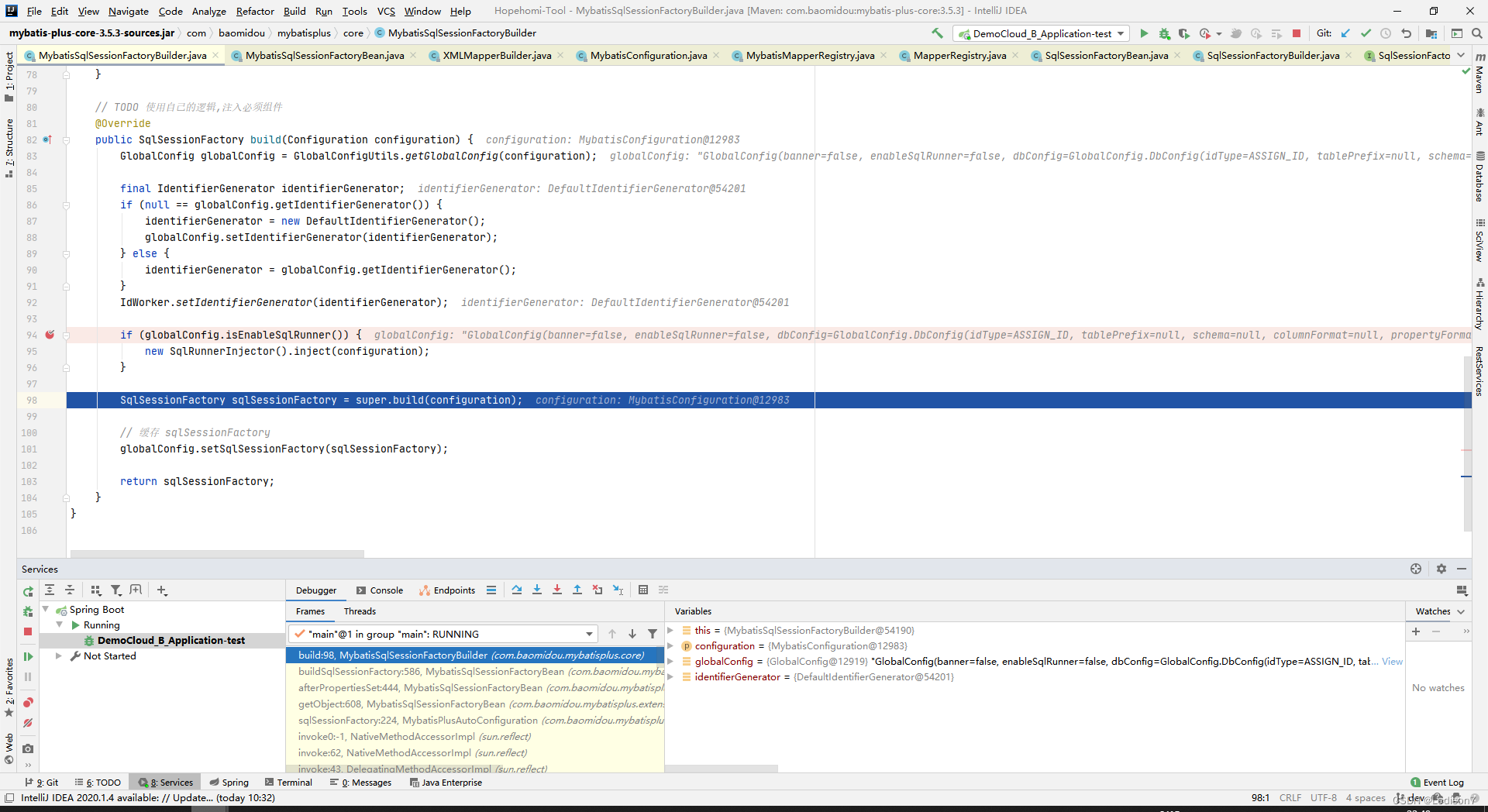Click the Git Commit green checkmark
Screen dimensions: 1488x812
coord(1366,33)
